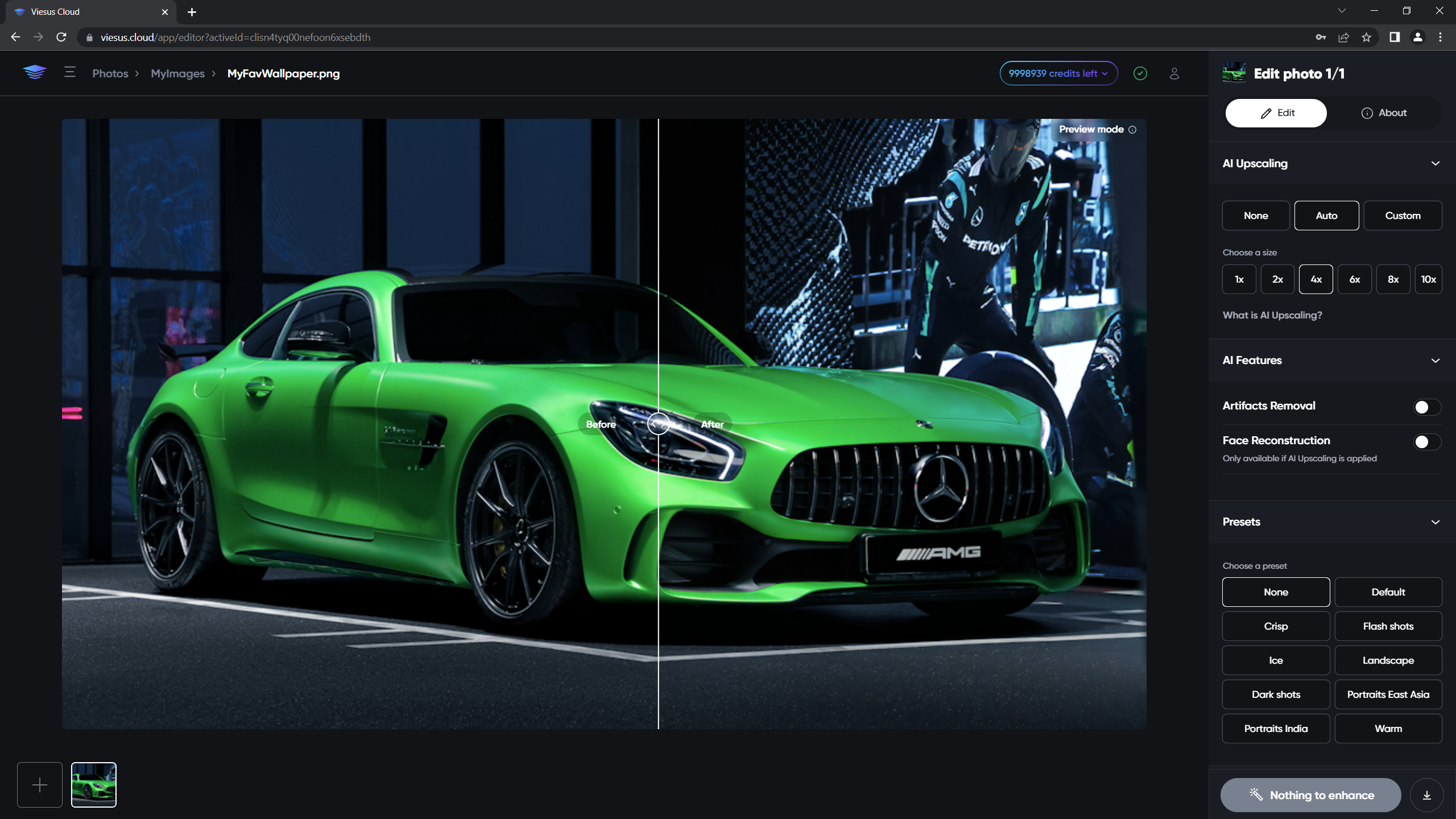Viewport: 1456px width, 819px height.
Task: Apply the Flash shots preset
Action: pos(1388,626)
